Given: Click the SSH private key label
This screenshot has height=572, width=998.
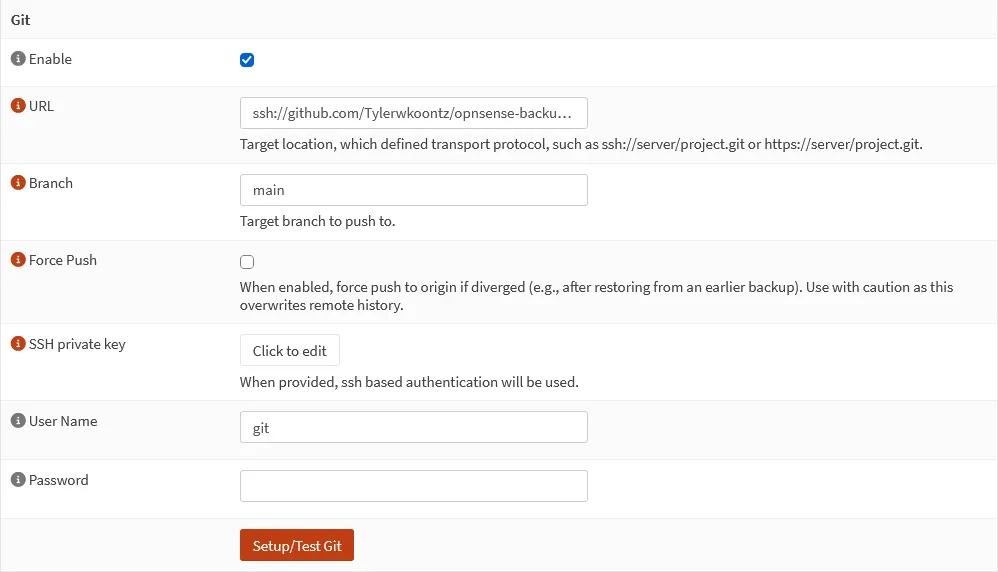Looking at the screenshot, I should pos(77,344).
